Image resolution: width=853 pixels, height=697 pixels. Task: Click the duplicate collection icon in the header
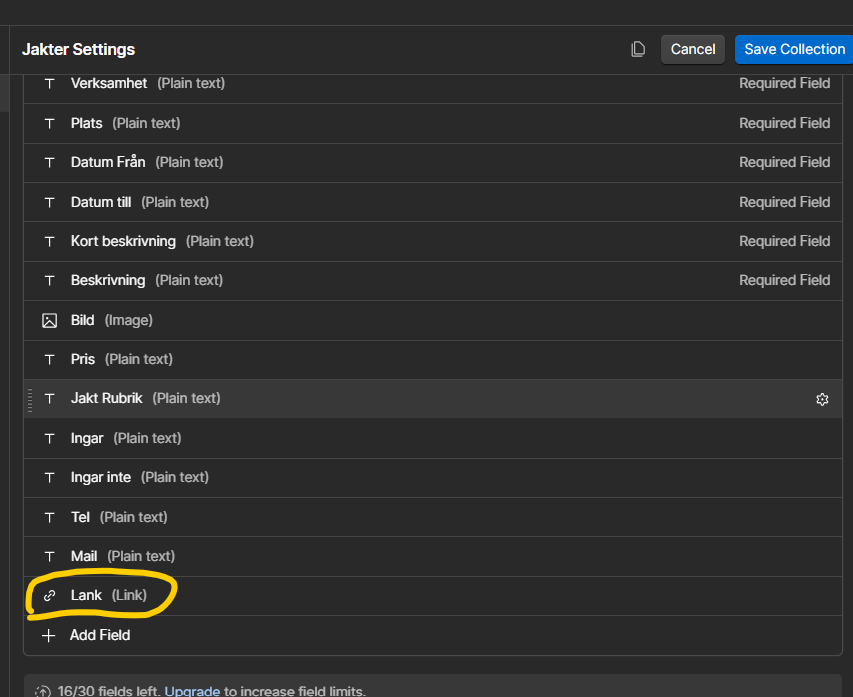pyautogui.click(x=638, y=48)
